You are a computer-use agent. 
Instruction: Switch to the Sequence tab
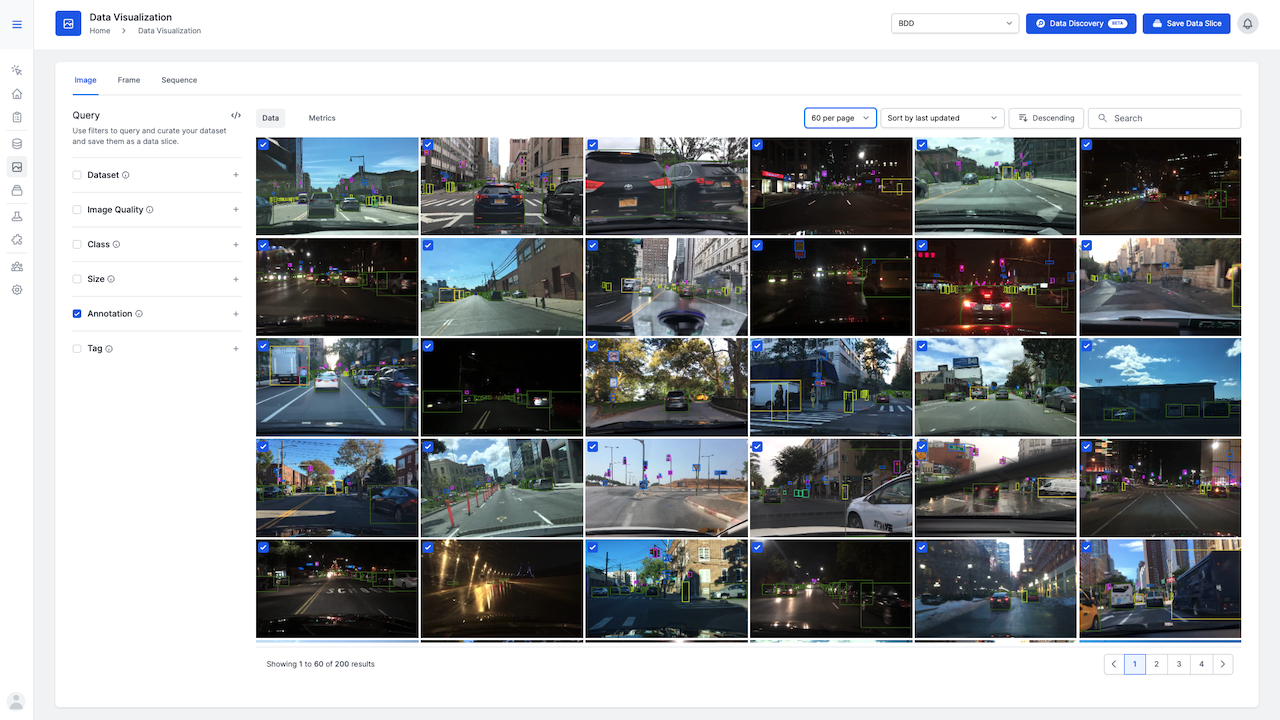179,80
